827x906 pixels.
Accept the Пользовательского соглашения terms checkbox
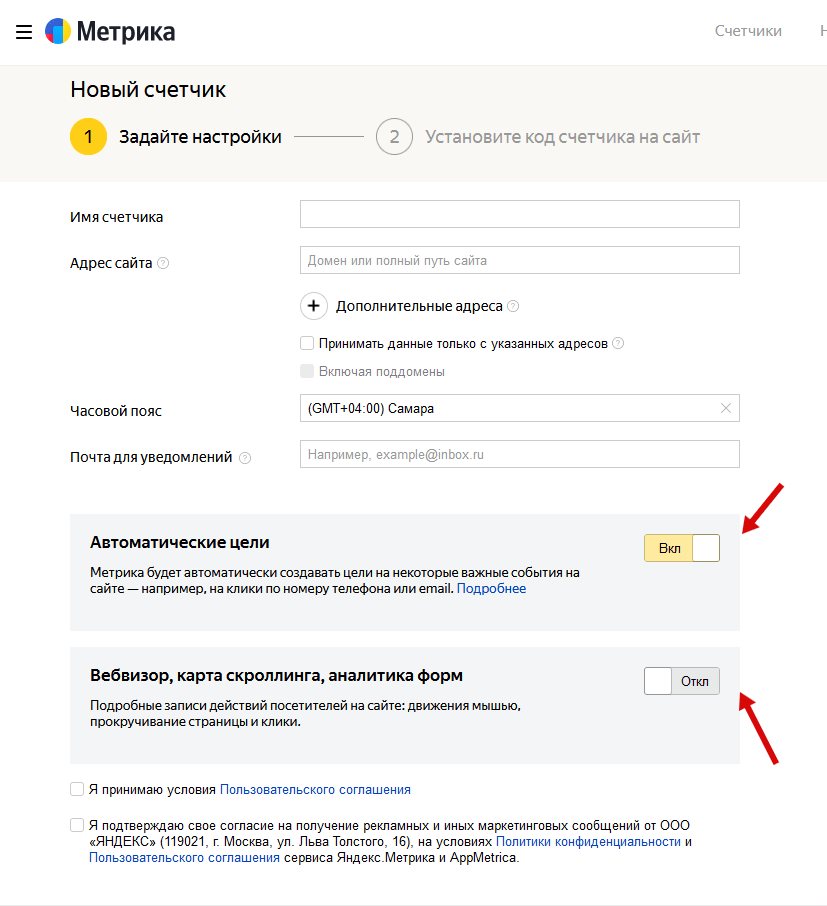click(77, 789)
